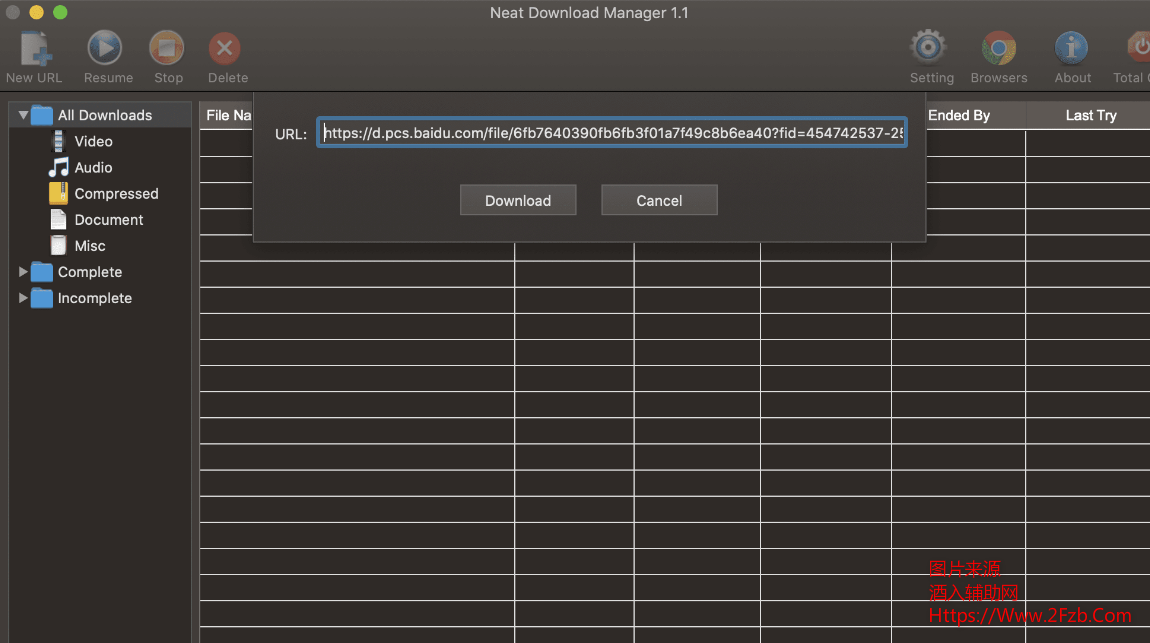This screenshot has width=1150, height=643.
Task: Select the Compressed archive icon
Action: (x=59, y=194)
